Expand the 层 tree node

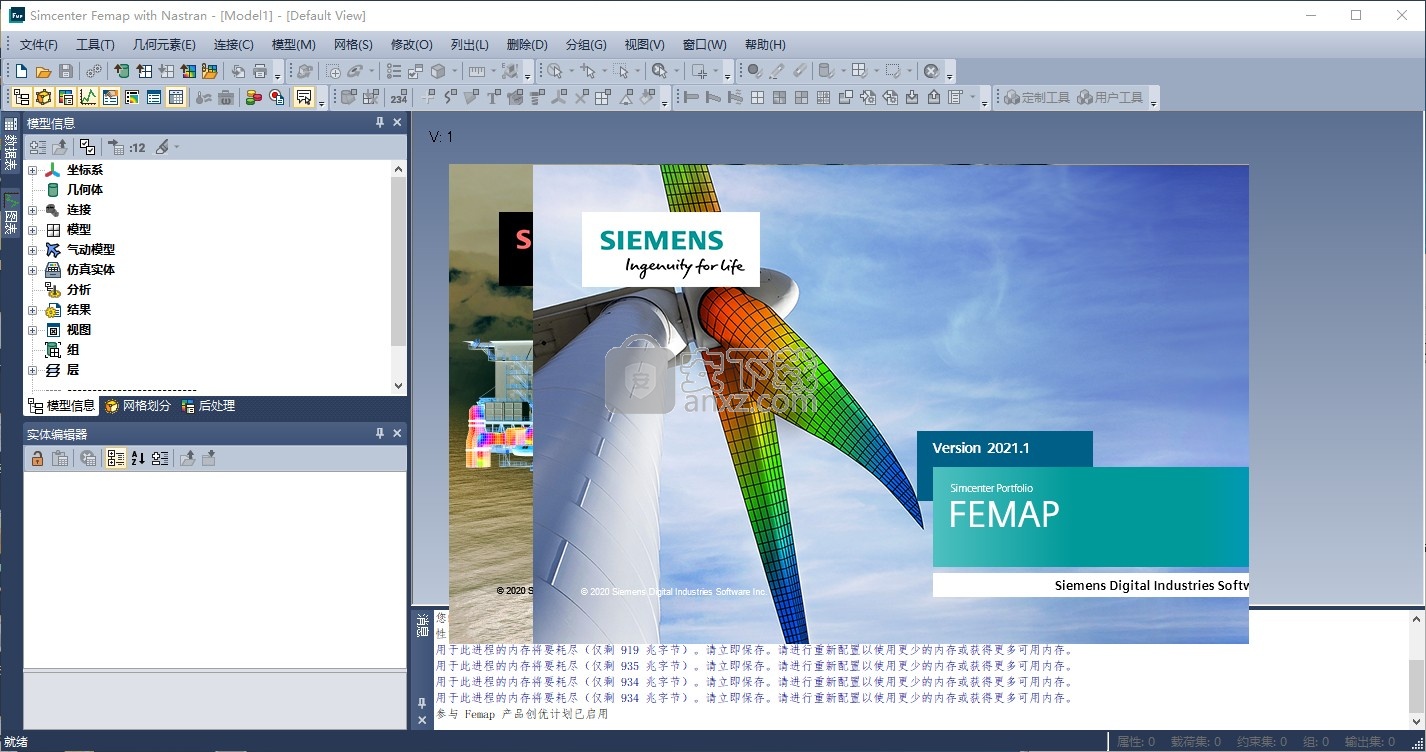pos(32,370)
